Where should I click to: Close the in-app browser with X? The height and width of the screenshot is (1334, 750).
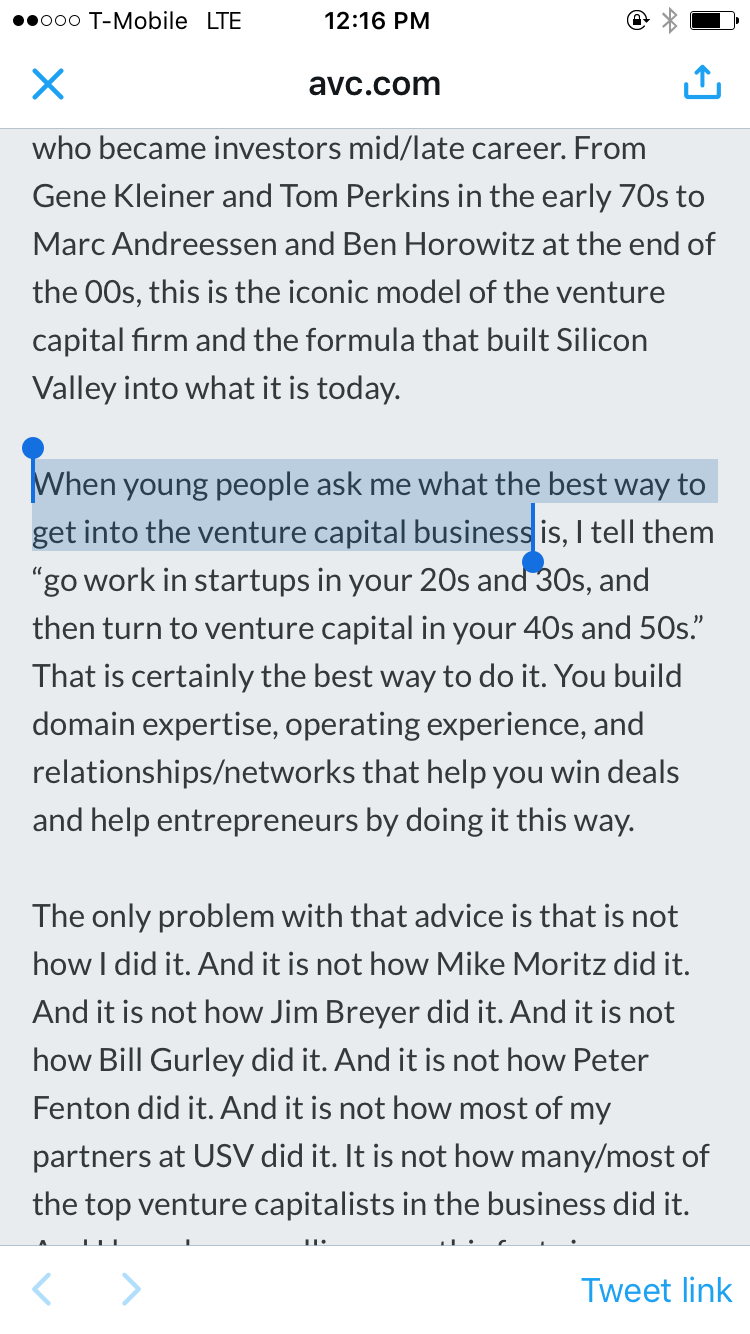[x=48, y=84]
